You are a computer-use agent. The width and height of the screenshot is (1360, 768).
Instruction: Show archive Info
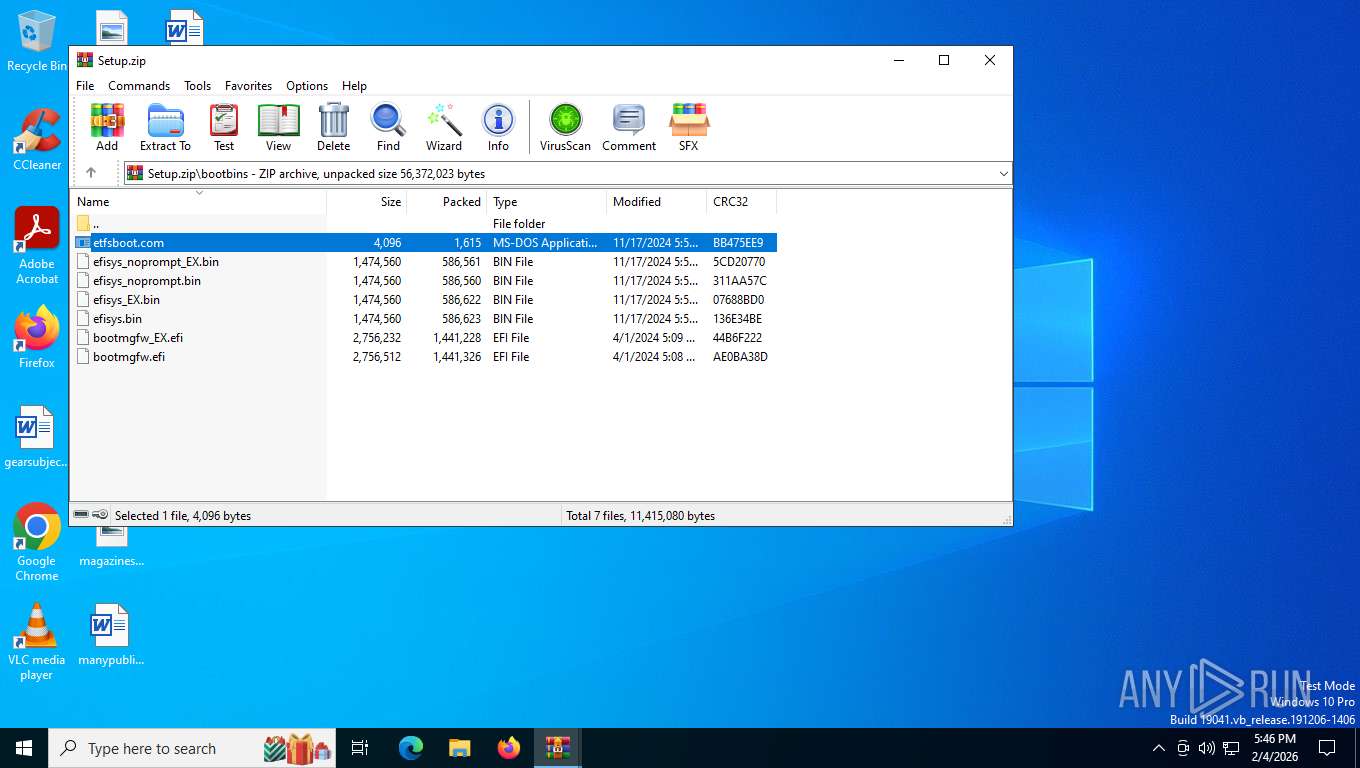498,127
